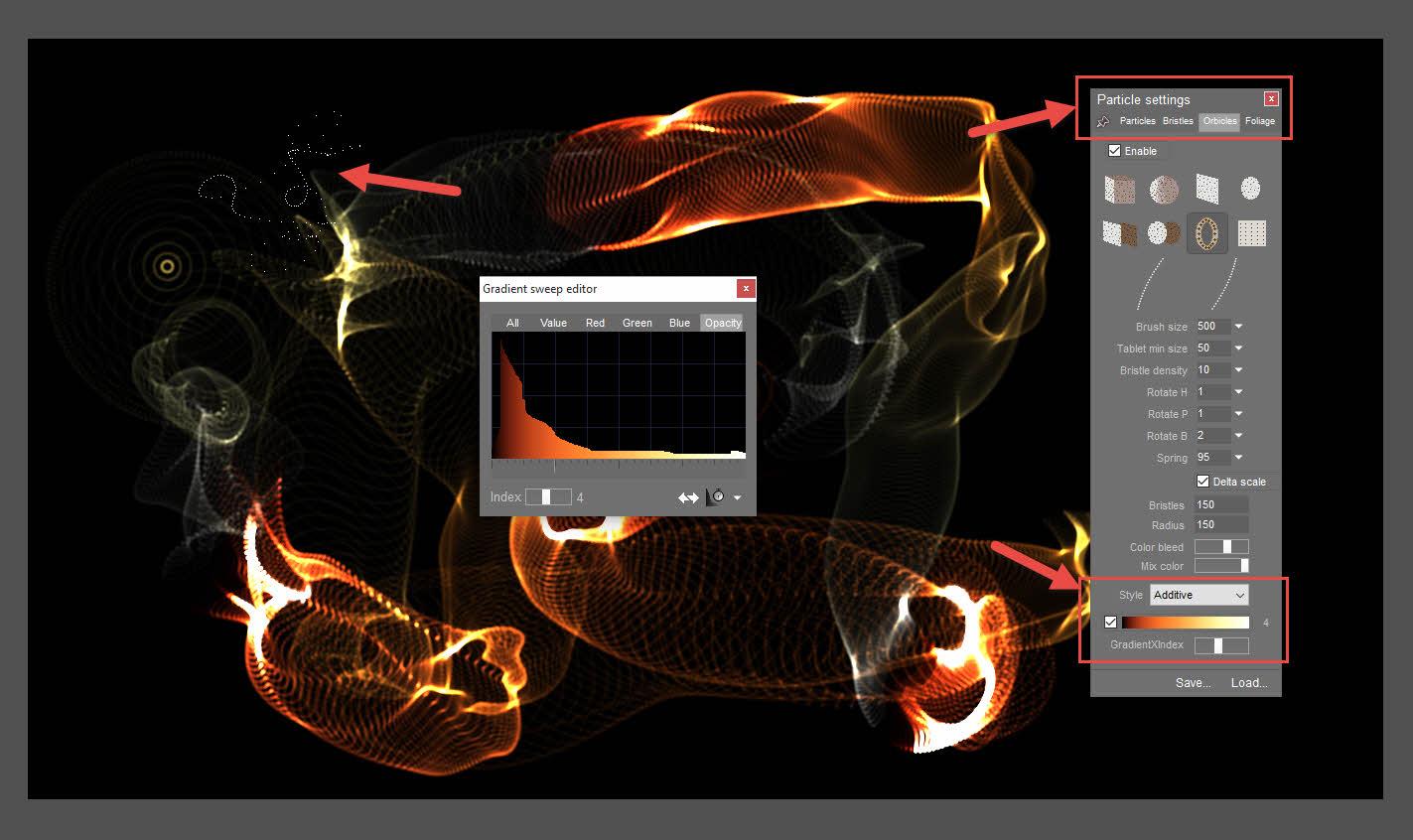Image resolution: width=1413 pixels, height=840 pixels.
Task: Toggle the Delta scale checkbox
Action: pos(1204,481)
